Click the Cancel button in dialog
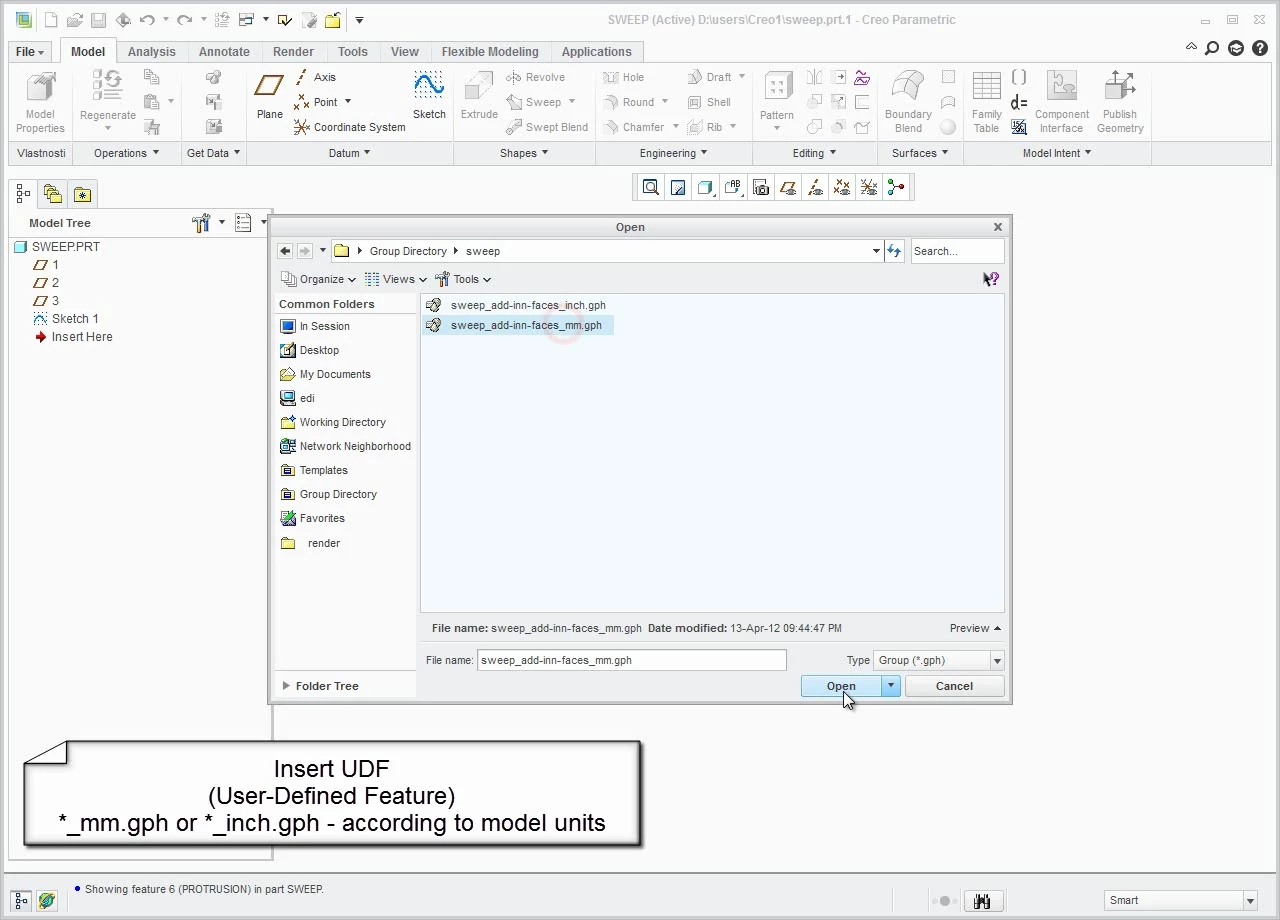The image size is (1280, 920). (x=954, y=686)
